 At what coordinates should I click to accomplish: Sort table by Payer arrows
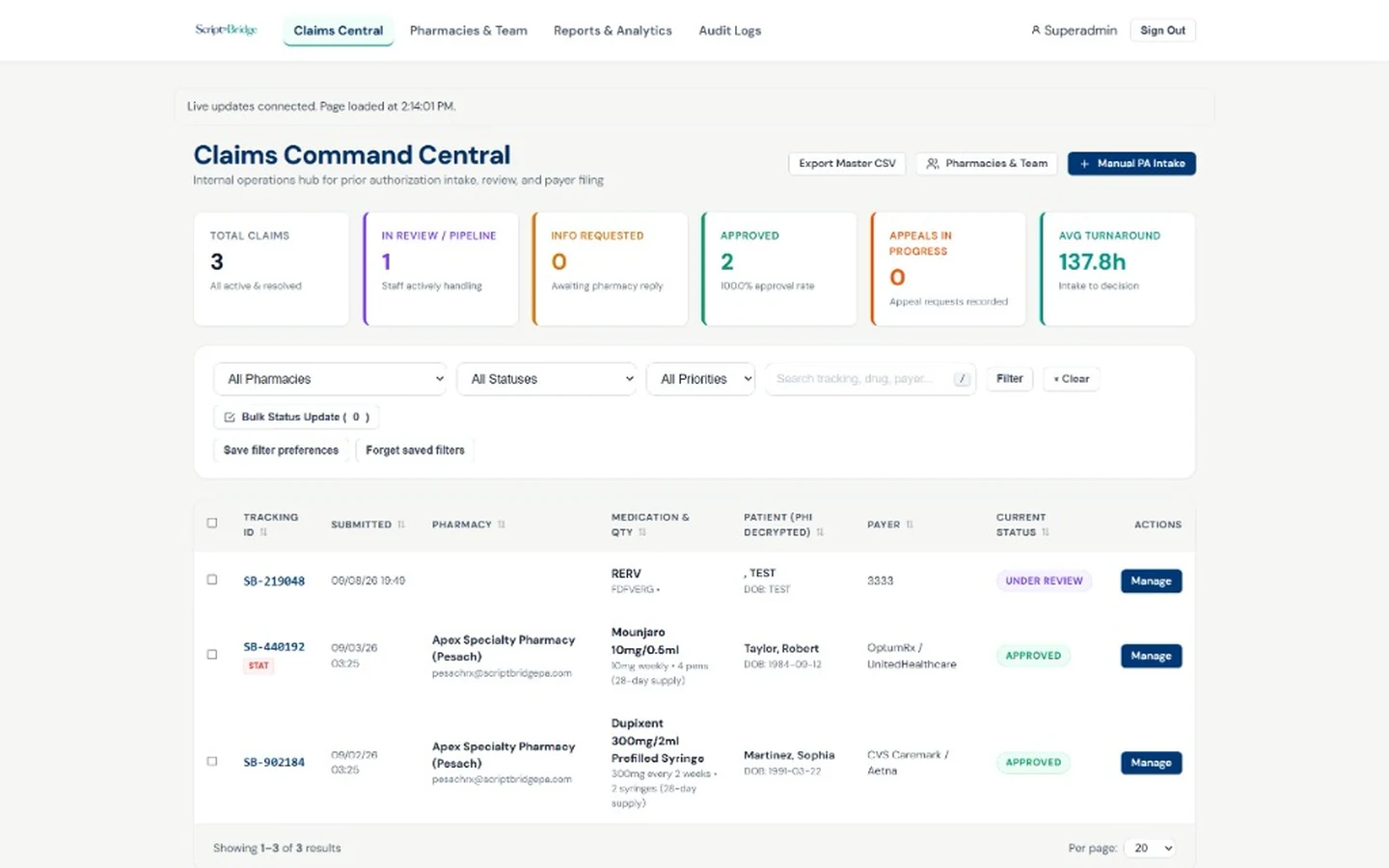(910, 525)
